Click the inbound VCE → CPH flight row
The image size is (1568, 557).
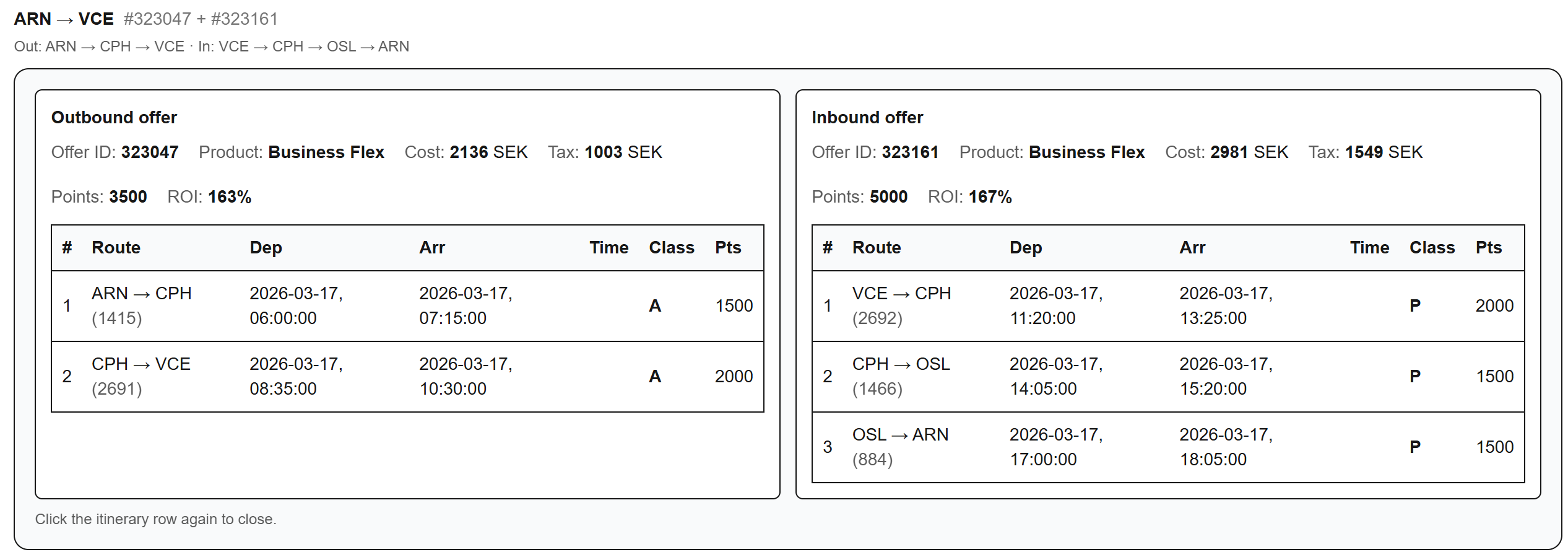pyautogui.click(x=1167, y=306)
